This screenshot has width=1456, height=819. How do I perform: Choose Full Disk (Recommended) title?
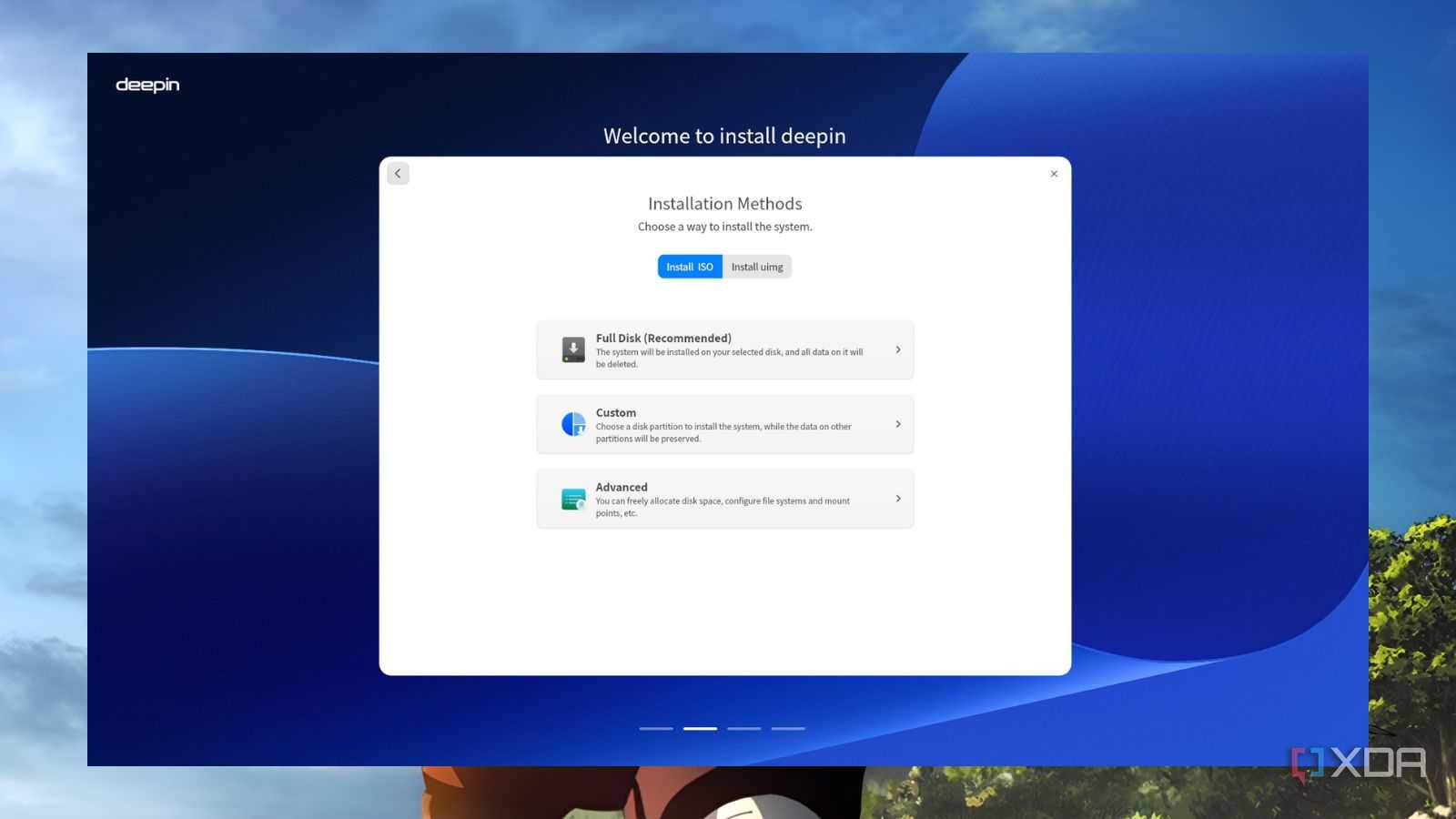pyautogui.click(x=663, y=338)
